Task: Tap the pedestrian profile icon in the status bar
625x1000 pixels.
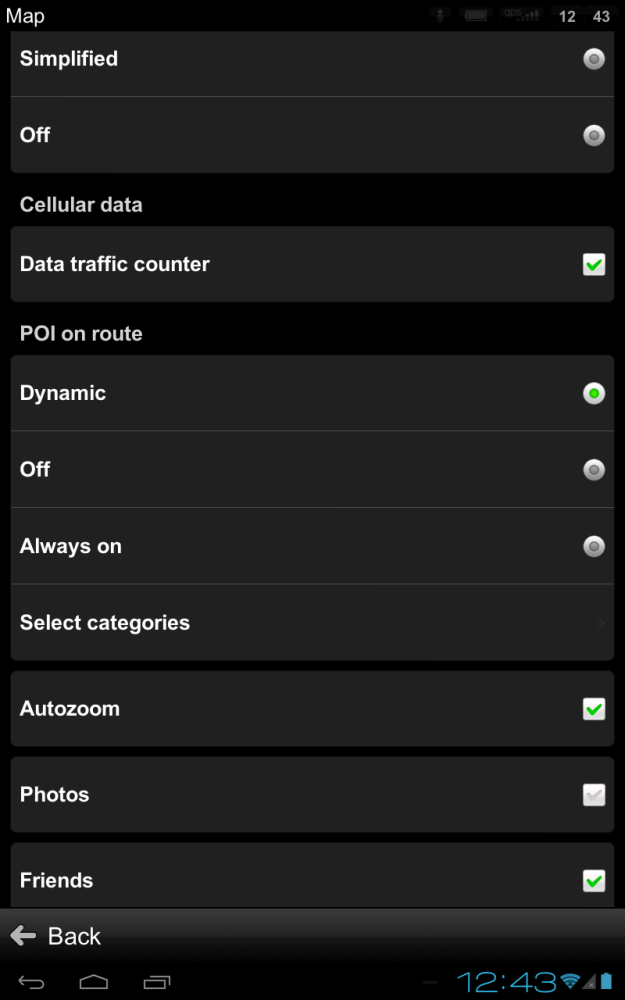Action: [x=440, y=15]
